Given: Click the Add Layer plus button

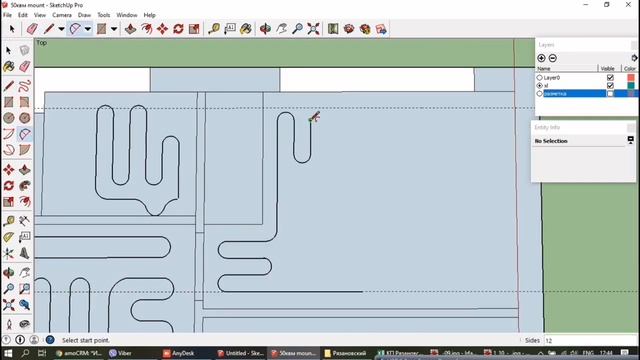Looking at the screenshot, I should [x=541, y=58].
